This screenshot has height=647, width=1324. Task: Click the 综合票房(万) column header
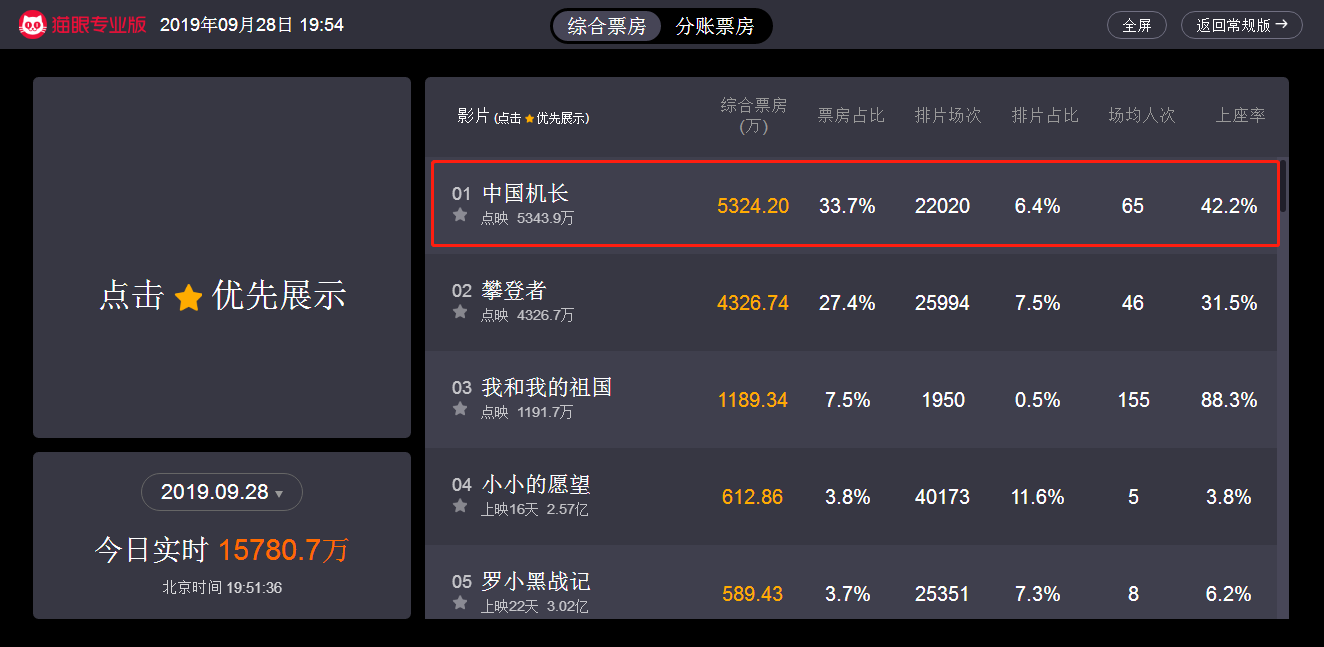753,115
